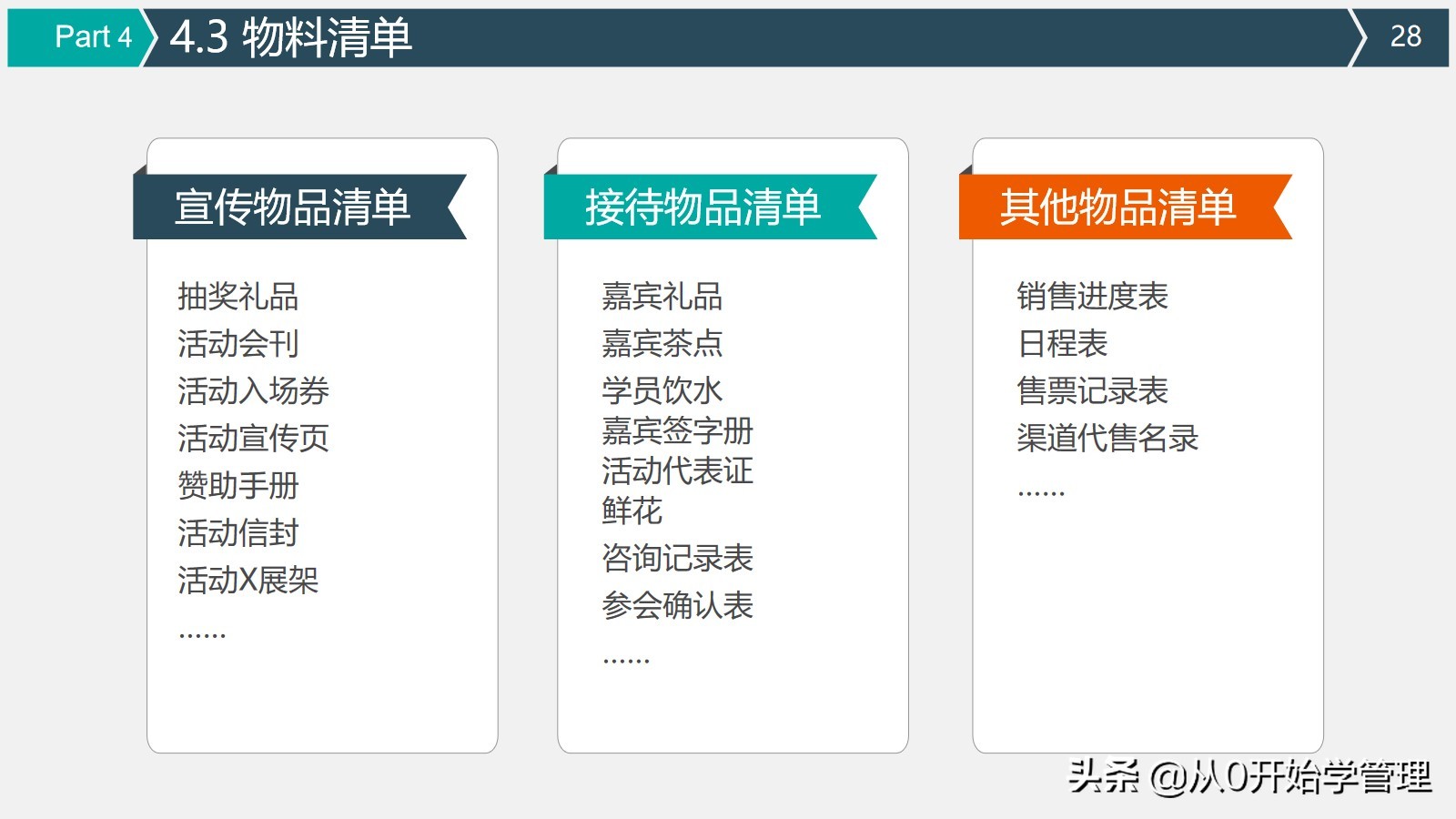1456x819 pixels.
Task: Click the Part 4 label in header
Action: pos(94,37)
